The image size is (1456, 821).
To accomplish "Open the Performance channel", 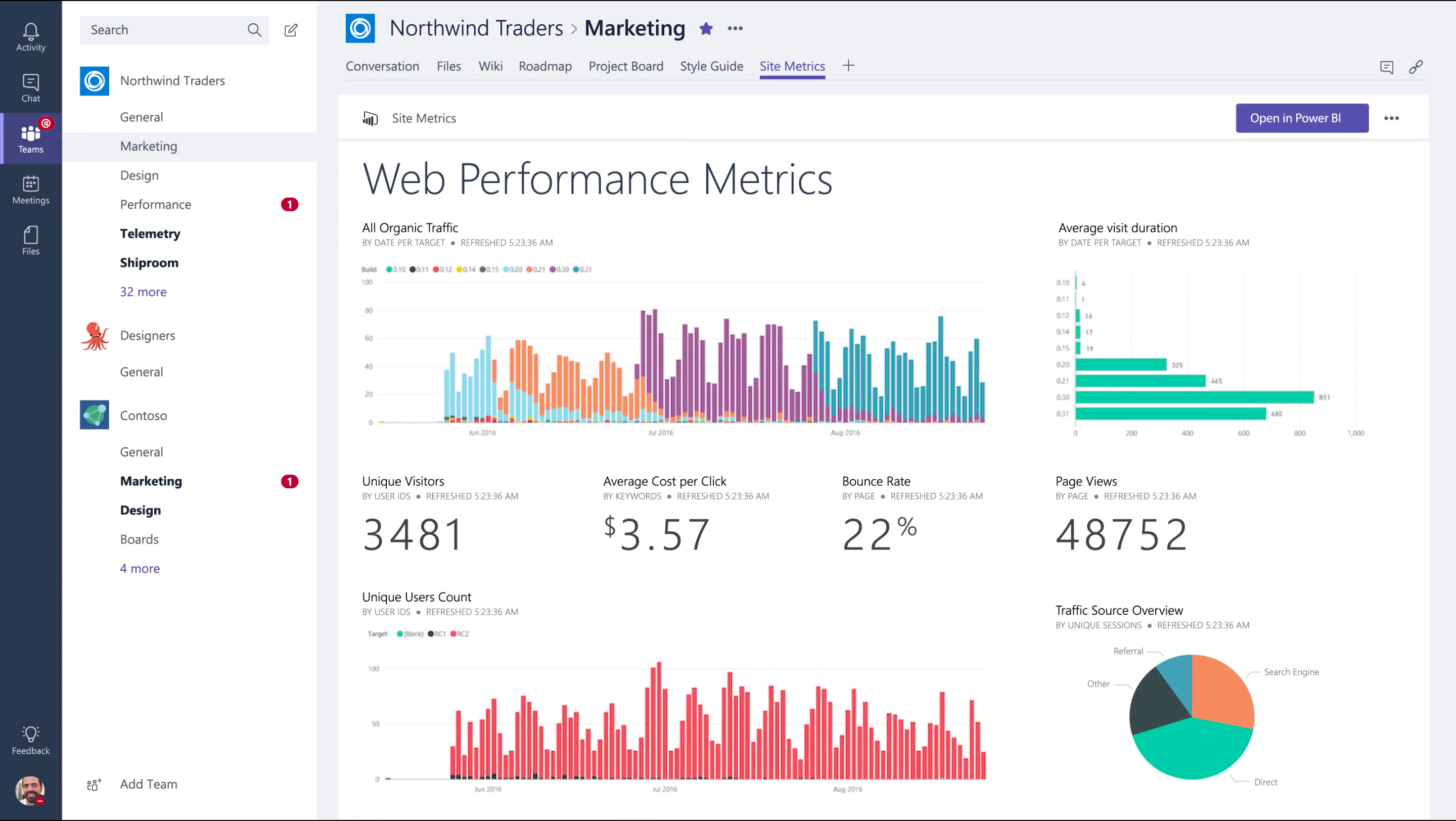I will coord(155,205).
